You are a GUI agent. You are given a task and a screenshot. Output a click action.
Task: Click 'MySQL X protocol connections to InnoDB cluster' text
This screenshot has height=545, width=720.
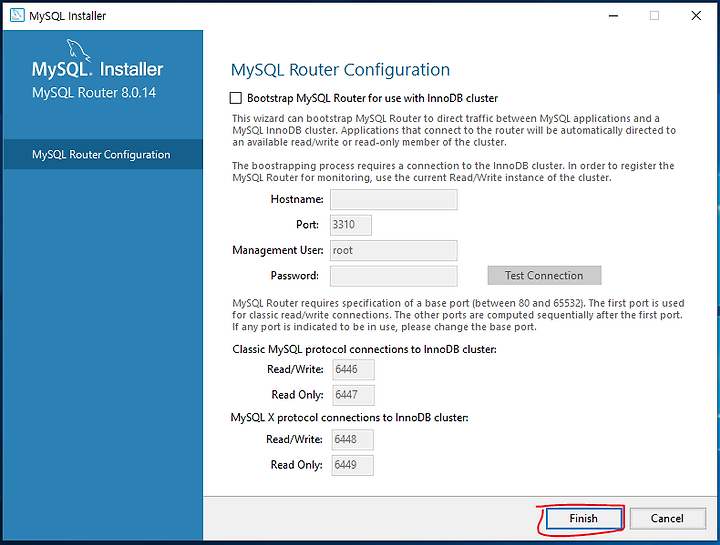[x=349, y=418]
